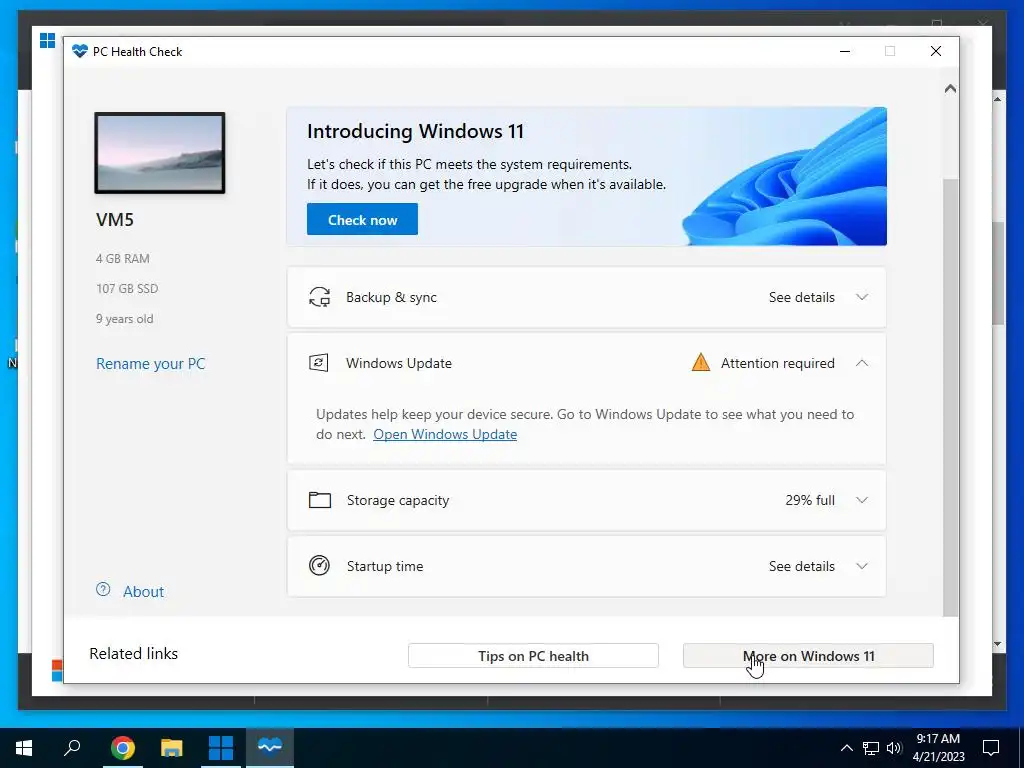This screenshot has height=768, width=1024.
Task: Open the volume speaker tray icon
Action: tap(894, 748)
